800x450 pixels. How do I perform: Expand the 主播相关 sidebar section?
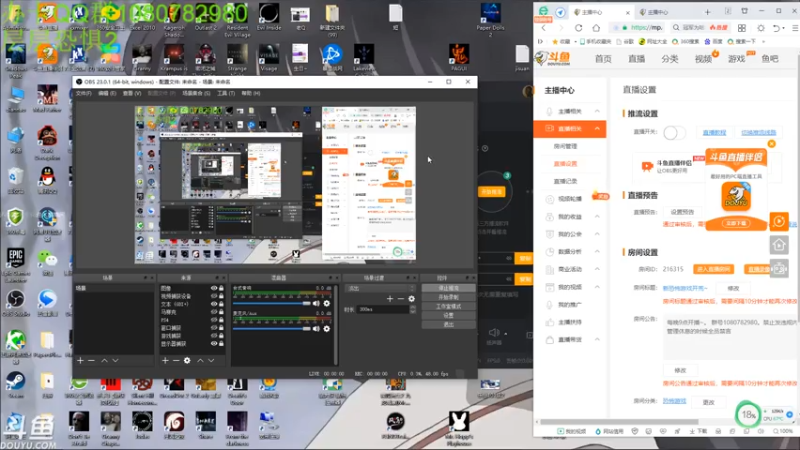tap(597, 111)
